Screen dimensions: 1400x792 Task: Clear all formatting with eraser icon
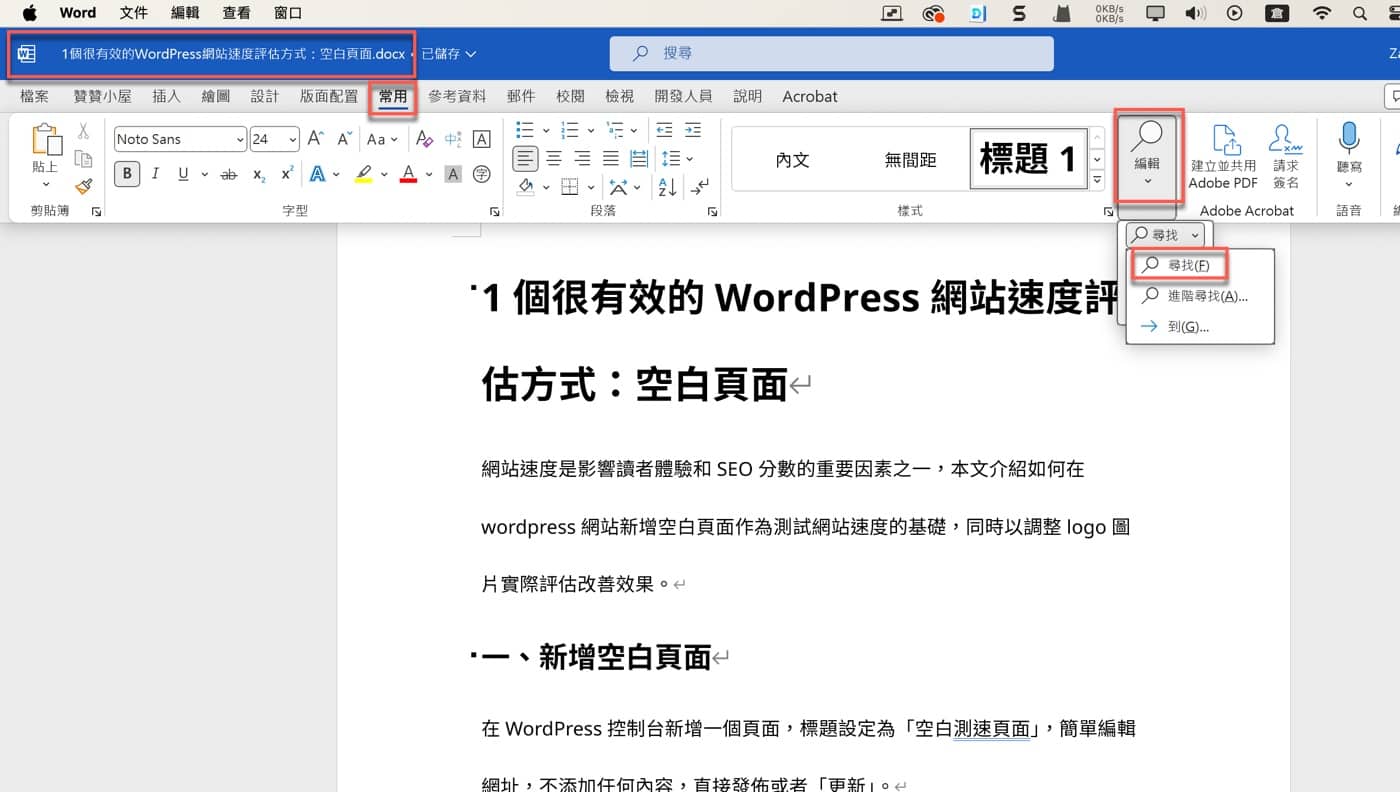424,139
